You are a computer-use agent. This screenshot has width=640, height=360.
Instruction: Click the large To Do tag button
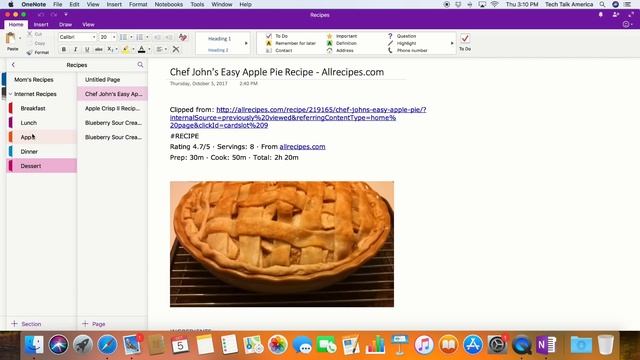tap(465, 42)
